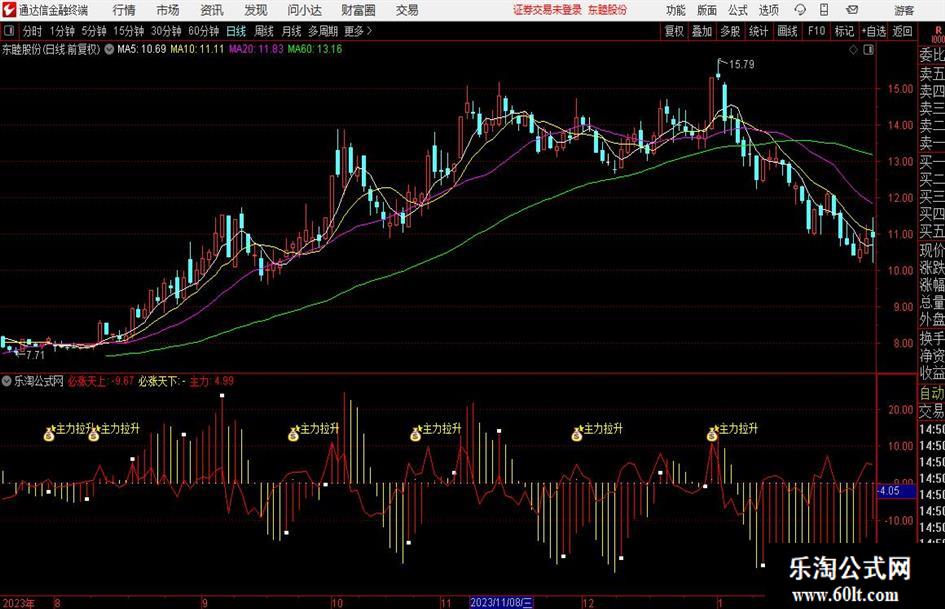Expand the 更多 periods list
The width and height of the screenshot is (945, 609).
[359, 31]
